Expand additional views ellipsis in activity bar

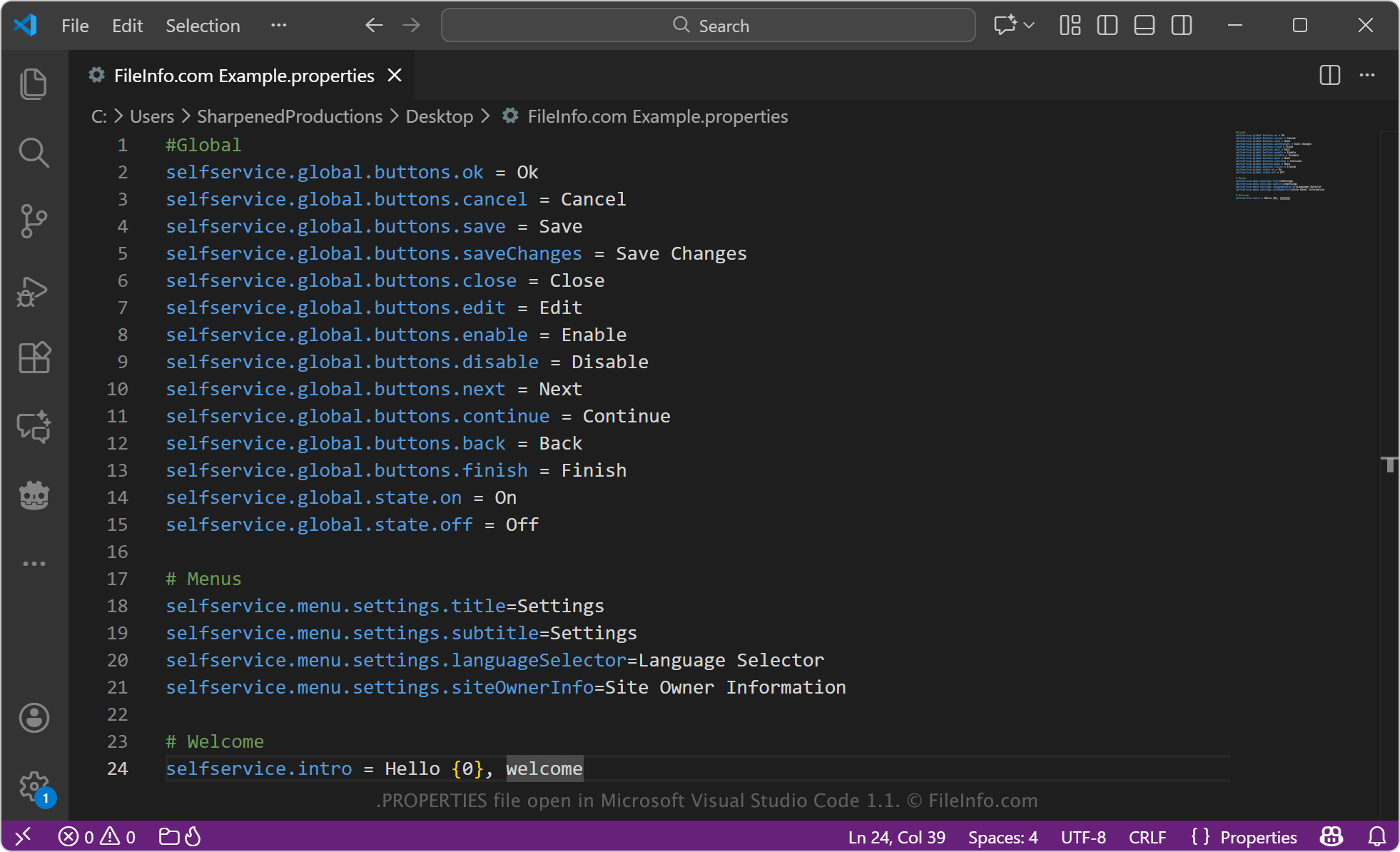tap(34, 564)
